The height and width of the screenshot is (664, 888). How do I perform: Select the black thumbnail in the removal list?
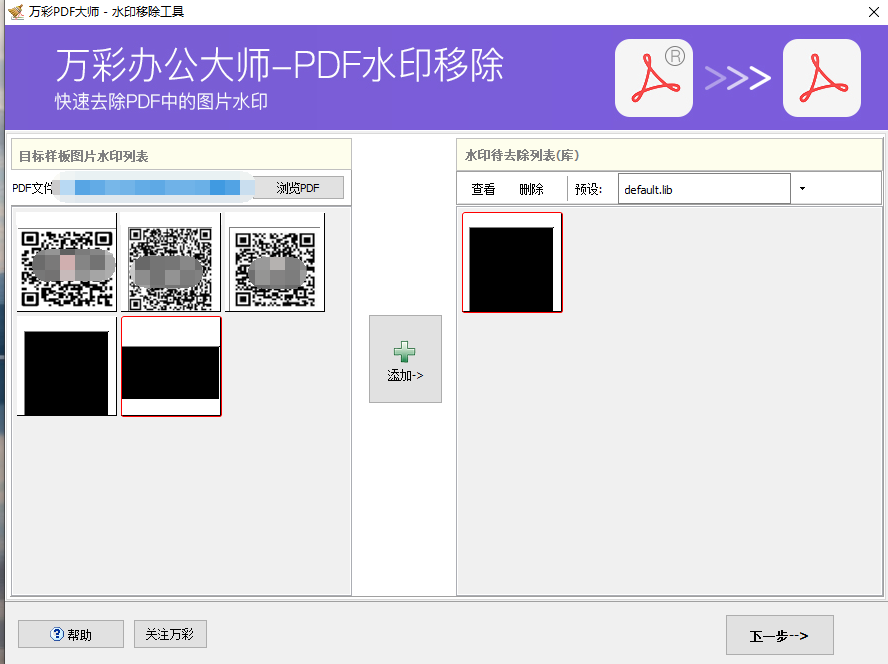tap(512, 262)
